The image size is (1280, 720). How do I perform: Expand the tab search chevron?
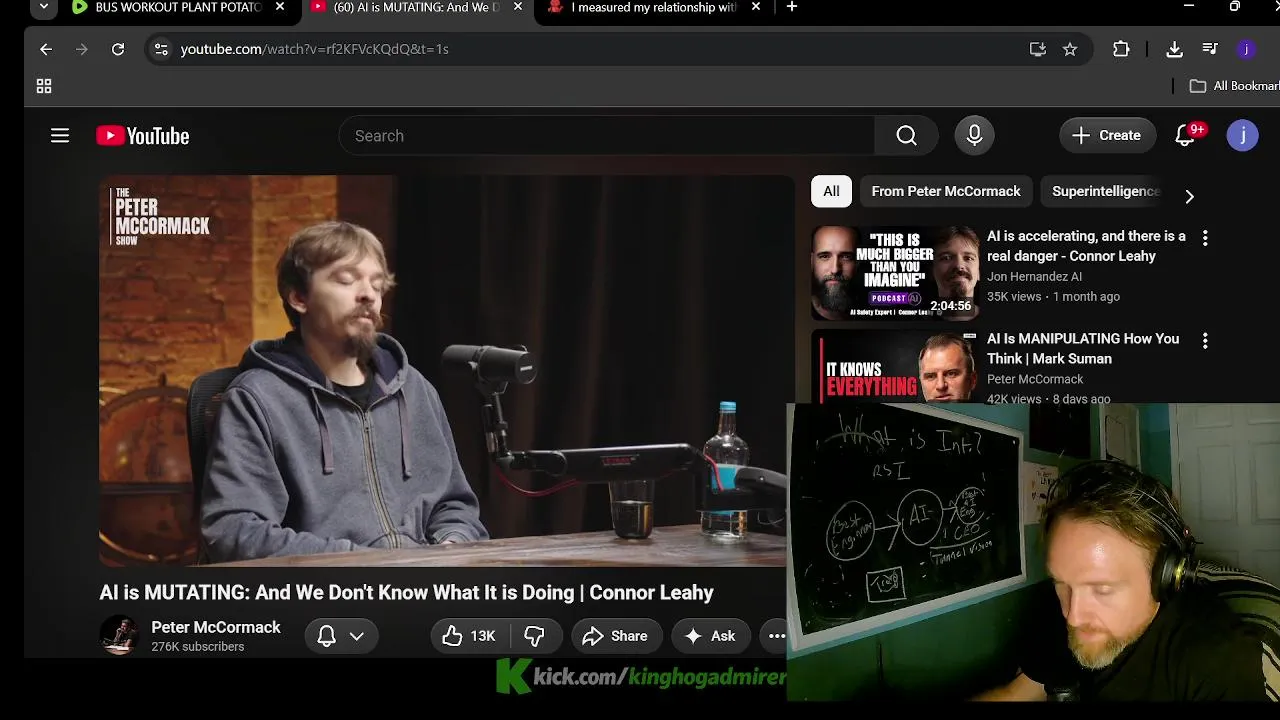(x=43, y=7)
